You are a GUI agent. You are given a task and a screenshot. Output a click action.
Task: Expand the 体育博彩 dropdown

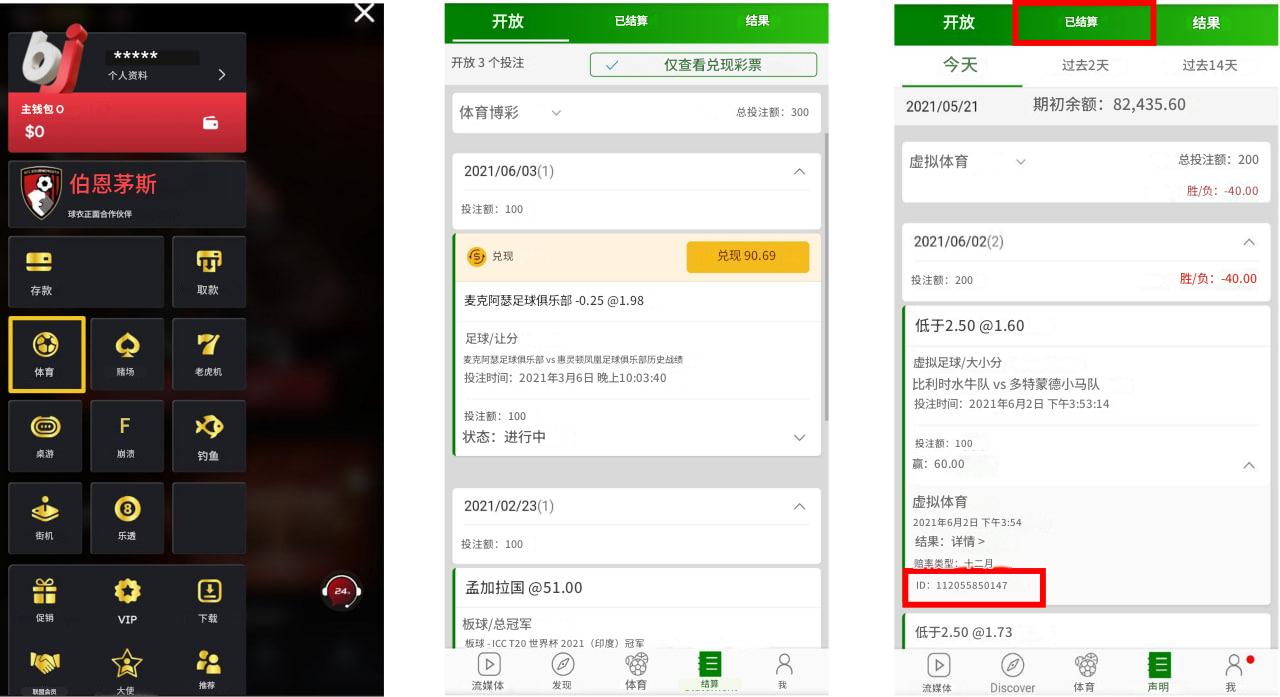point(510,113)
